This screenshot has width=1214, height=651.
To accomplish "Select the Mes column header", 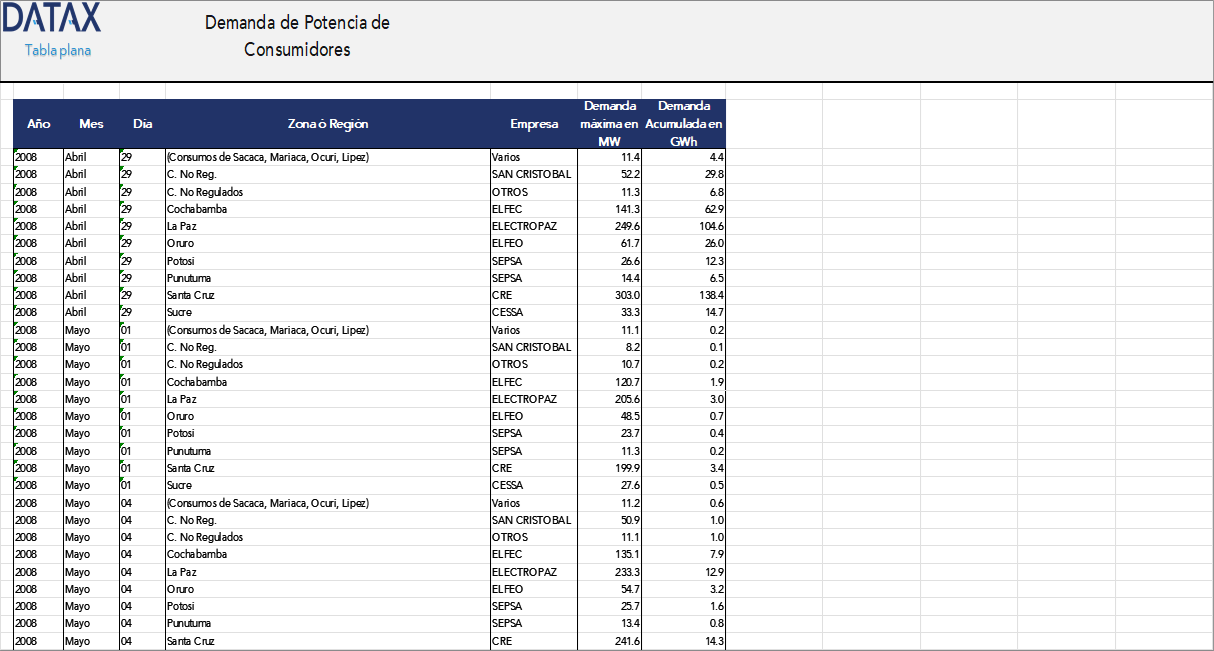I will [91, 124].
